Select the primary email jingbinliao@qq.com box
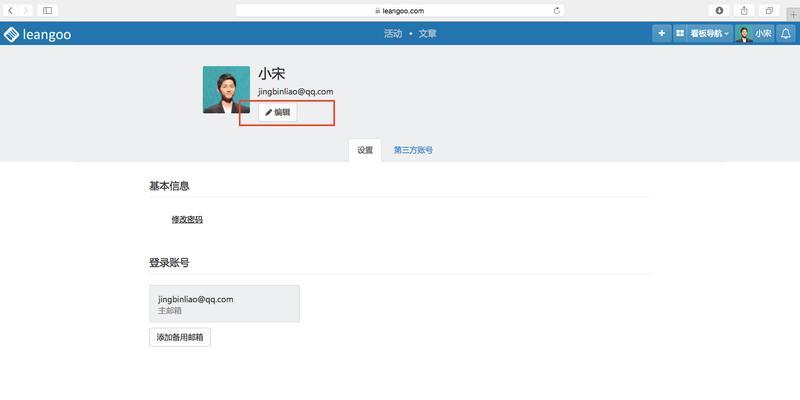Viewport: 800px width, 400px height. [224, 304]
